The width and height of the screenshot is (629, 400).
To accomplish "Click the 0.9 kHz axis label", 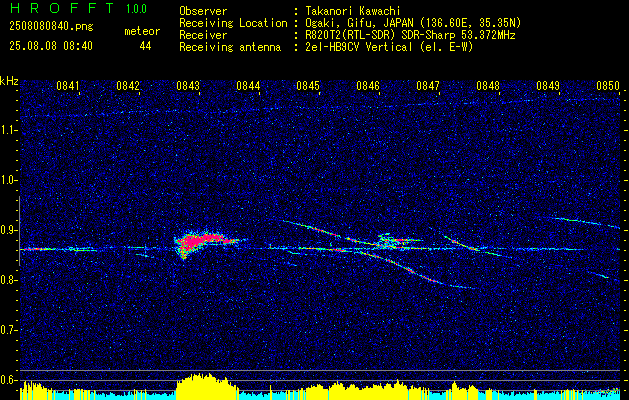I will pyautogui.click(x=9, y=230).
